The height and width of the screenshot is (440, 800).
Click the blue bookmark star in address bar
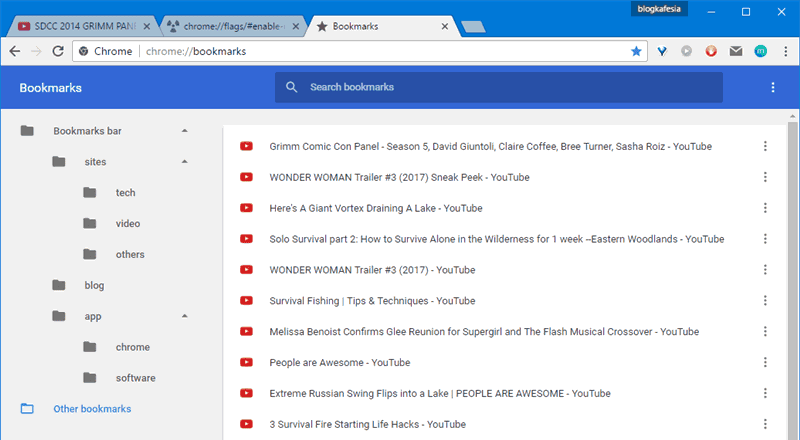(x=636, y=51)
